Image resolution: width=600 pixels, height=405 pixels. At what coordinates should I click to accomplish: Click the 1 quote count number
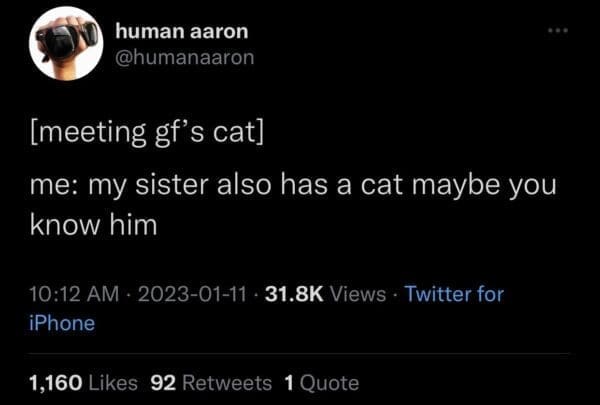point(289,382)
